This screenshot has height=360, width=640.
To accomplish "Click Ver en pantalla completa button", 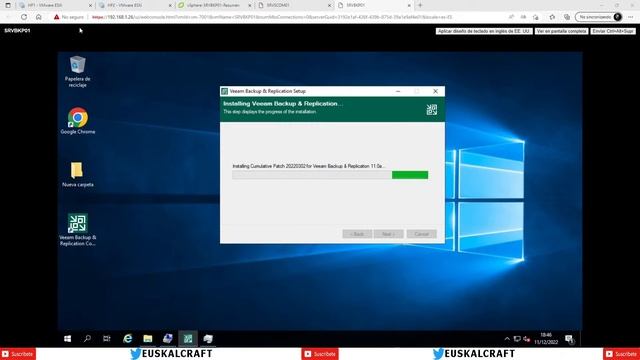I will [x=562, y=31].
